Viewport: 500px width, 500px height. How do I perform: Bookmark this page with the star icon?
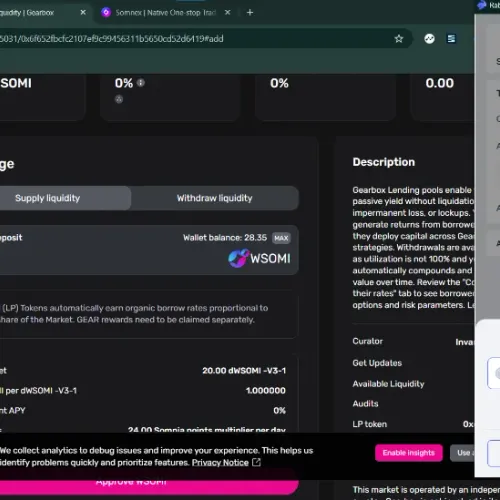click(399, 39)
